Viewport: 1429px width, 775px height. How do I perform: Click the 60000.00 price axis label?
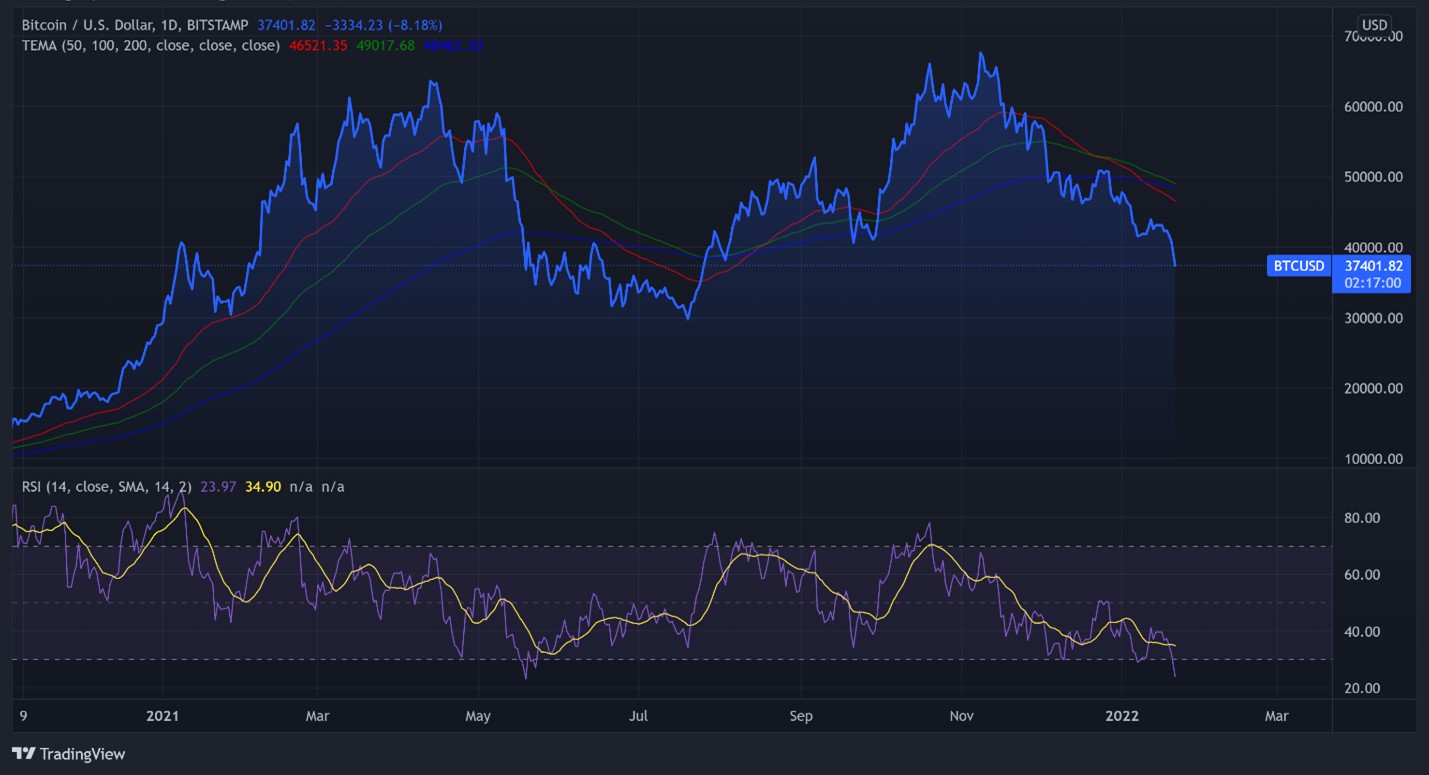click(1371, 107)
